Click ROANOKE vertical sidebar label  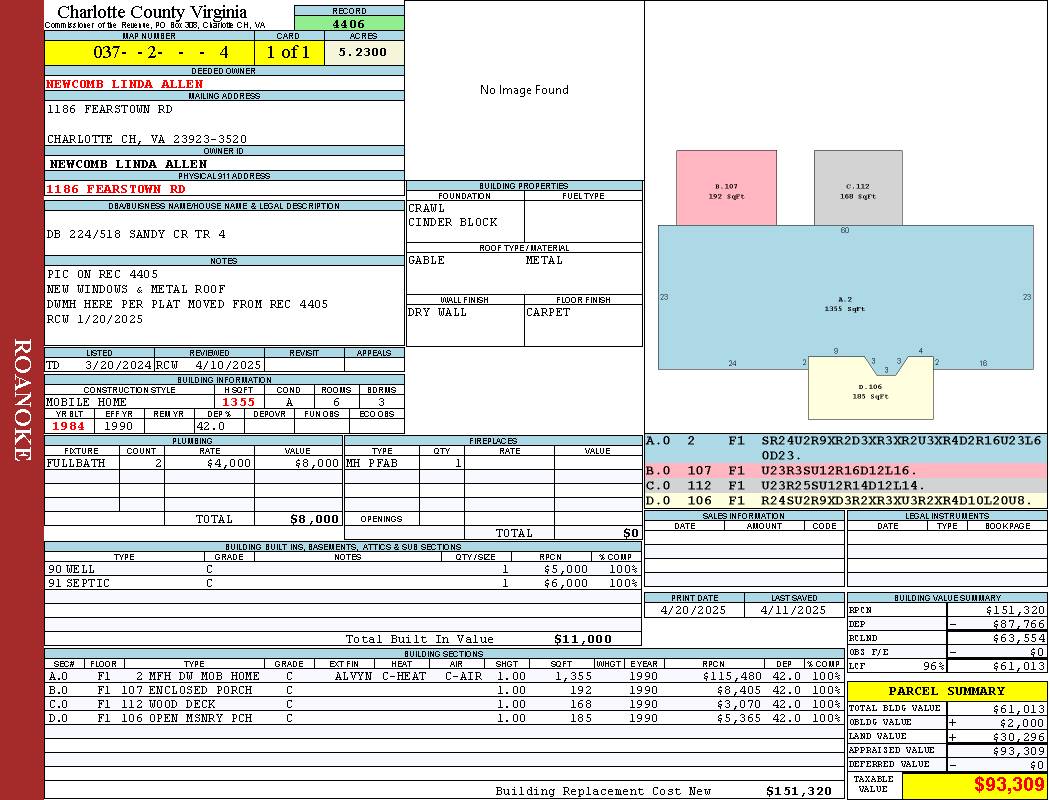tap(22, 400)
